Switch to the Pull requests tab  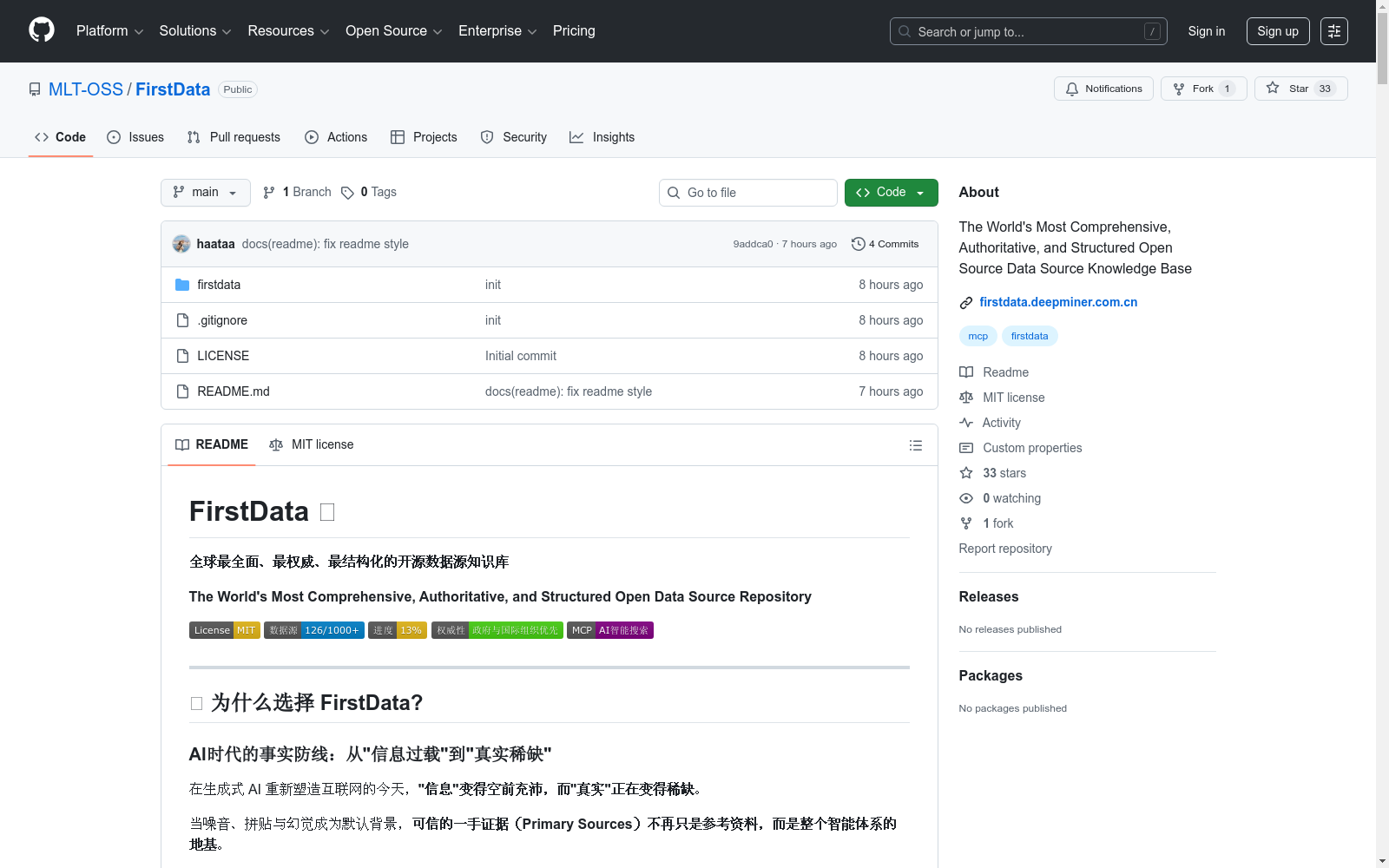point(234,137)
